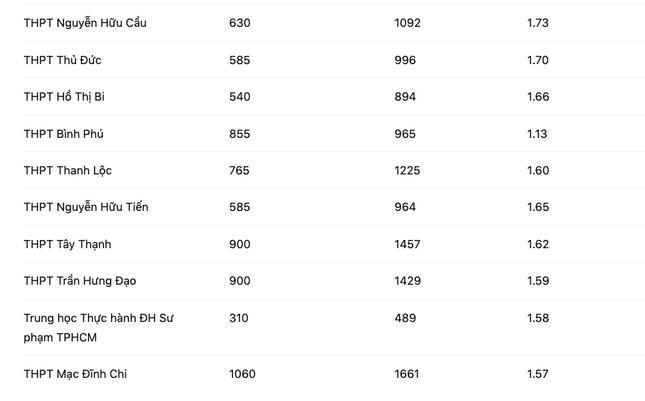Select the THPT Mạc Đĩnh Chi school name

pos(75,374)
